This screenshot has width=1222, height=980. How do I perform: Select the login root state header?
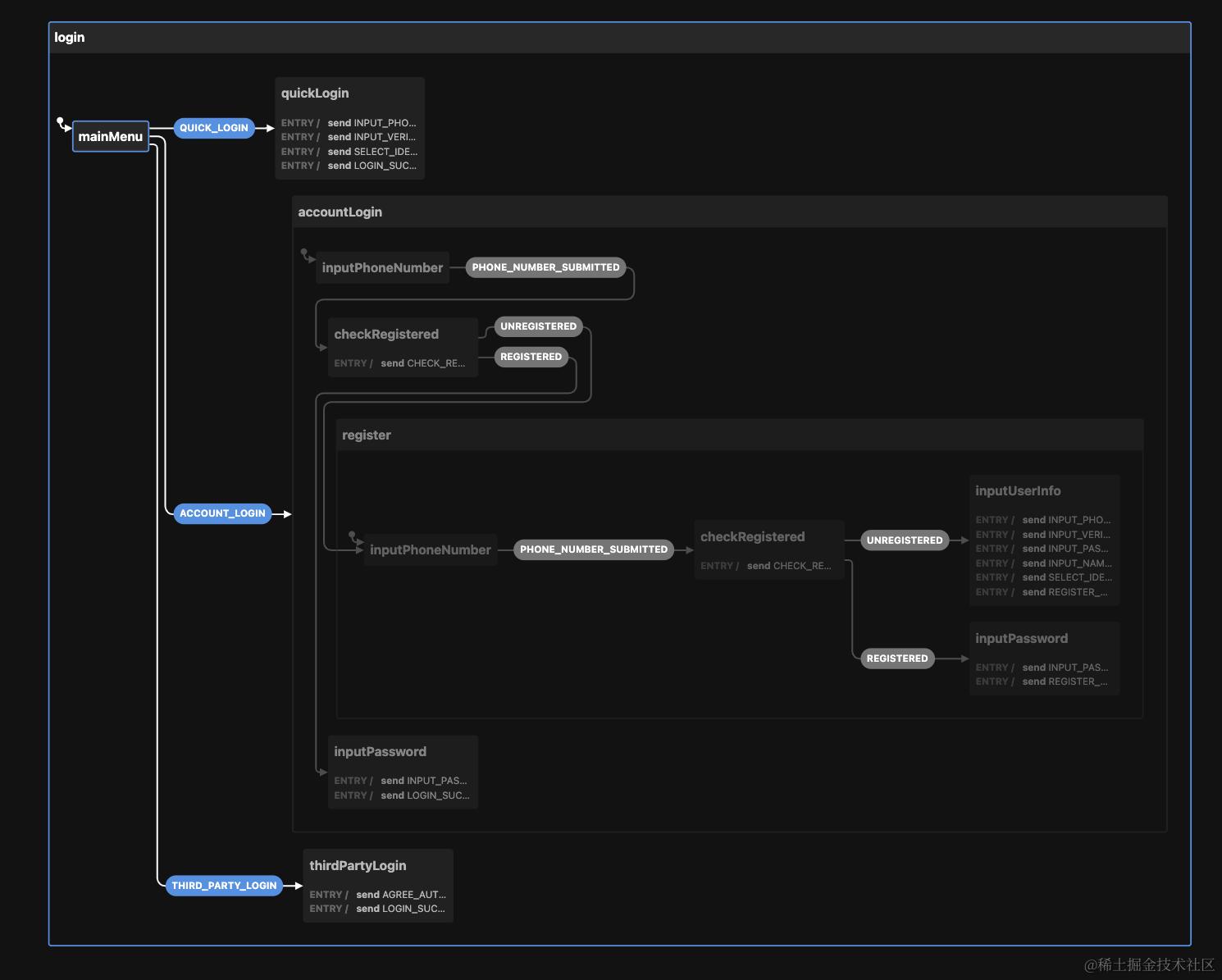coord(620,38)
